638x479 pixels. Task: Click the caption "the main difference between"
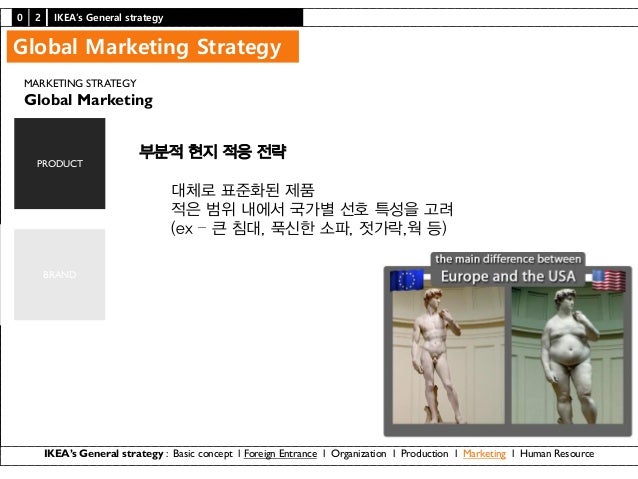508,259
